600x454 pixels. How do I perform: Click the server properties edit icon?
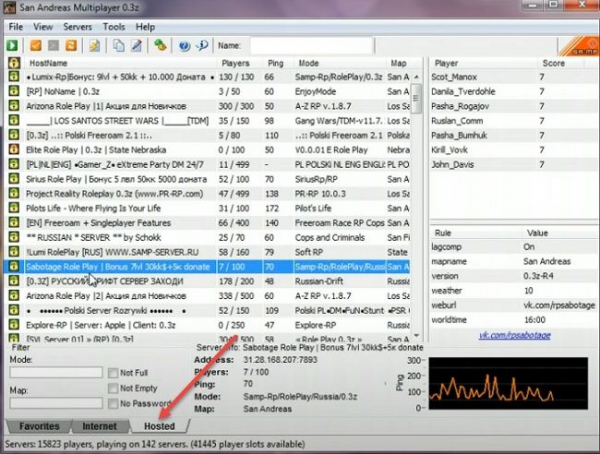(x=136, y=46)
